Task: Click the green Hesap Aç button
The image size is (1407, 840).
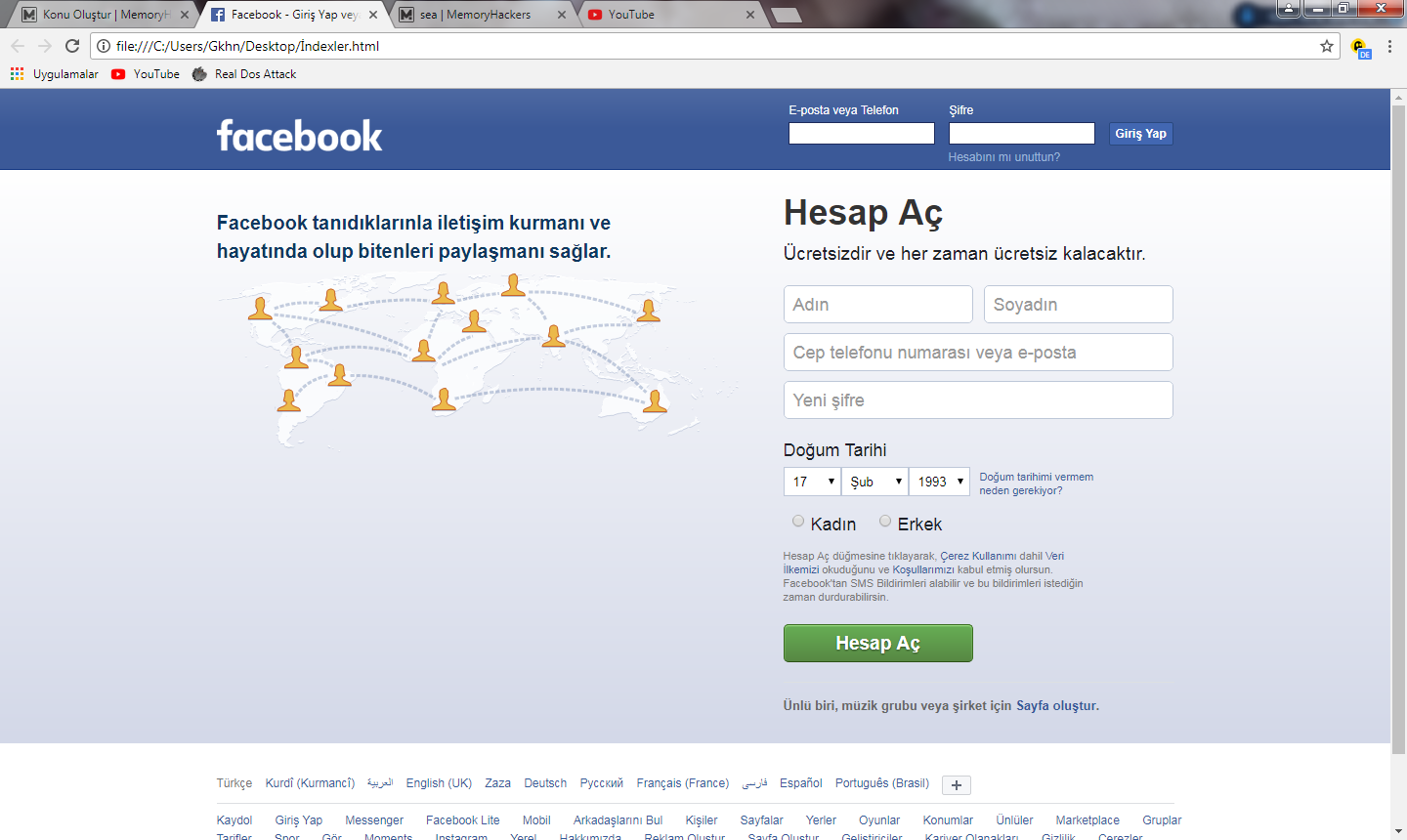Action: tap(877, 643)
